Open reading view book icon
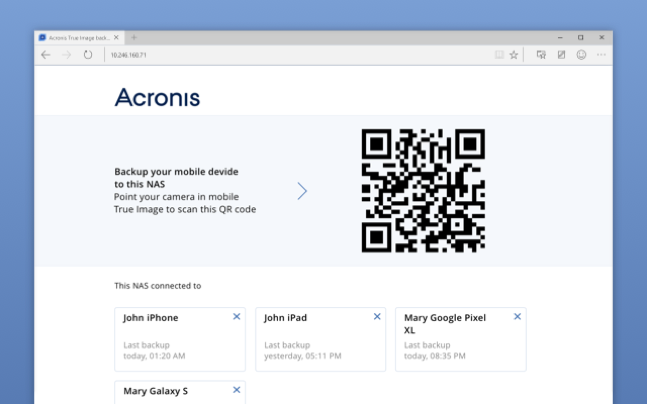Viewport: 647px width, 404px height. [x=499, y=55]
